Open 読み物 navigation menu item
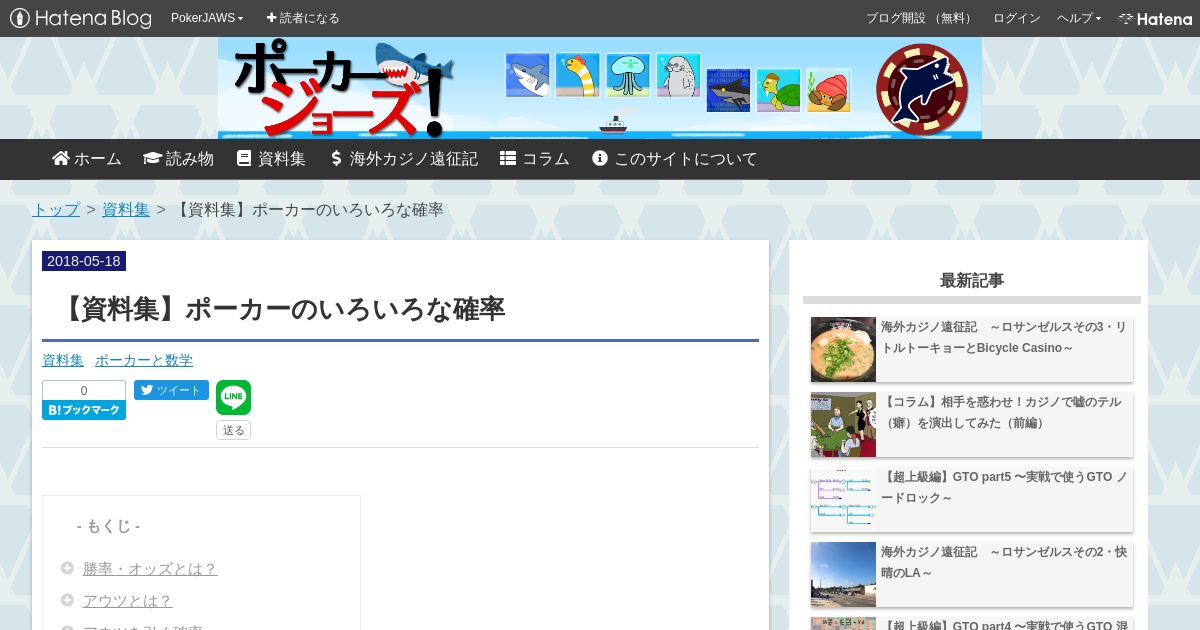Screen dimensions: 1200x630 [179, 159]
